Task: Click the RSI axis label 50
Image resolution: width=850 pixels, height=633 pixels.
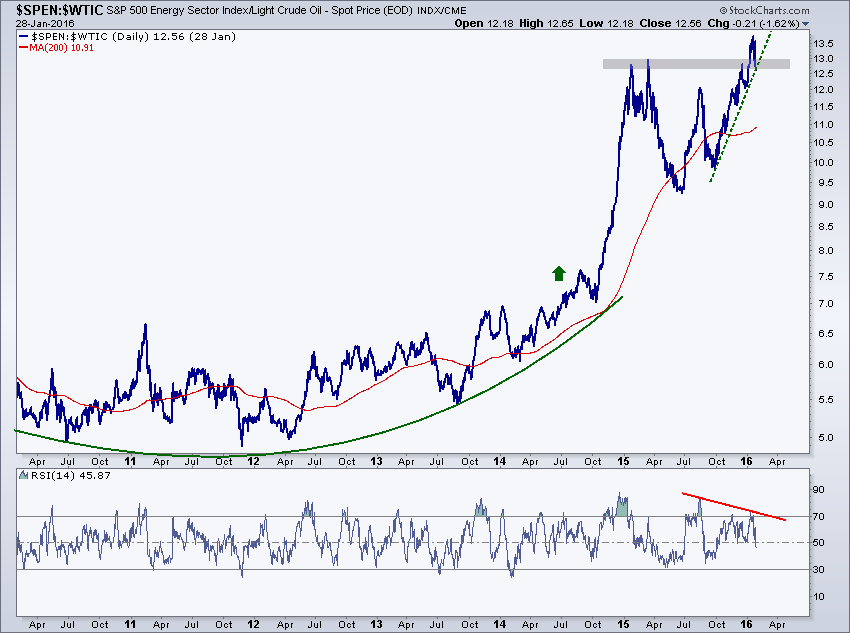Action: click(x=818, y=542)
